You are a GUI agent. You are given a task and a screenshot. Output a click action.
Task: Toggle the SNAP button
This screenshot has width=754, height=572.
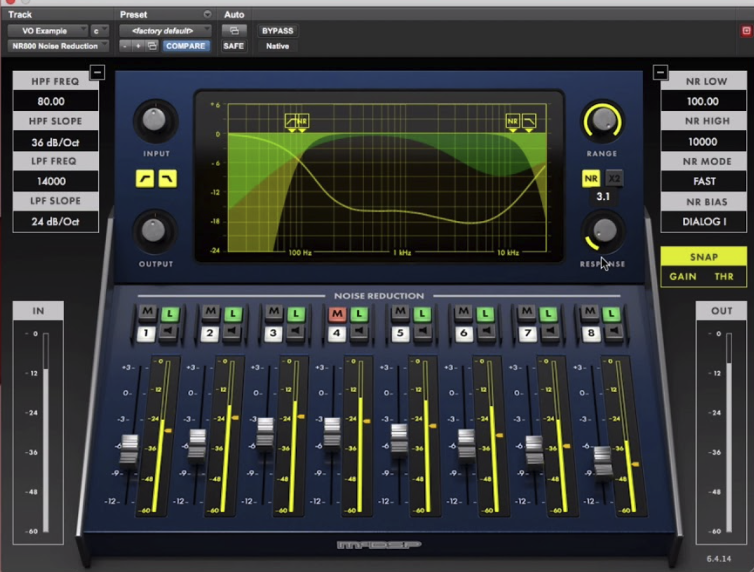point(704,257)
